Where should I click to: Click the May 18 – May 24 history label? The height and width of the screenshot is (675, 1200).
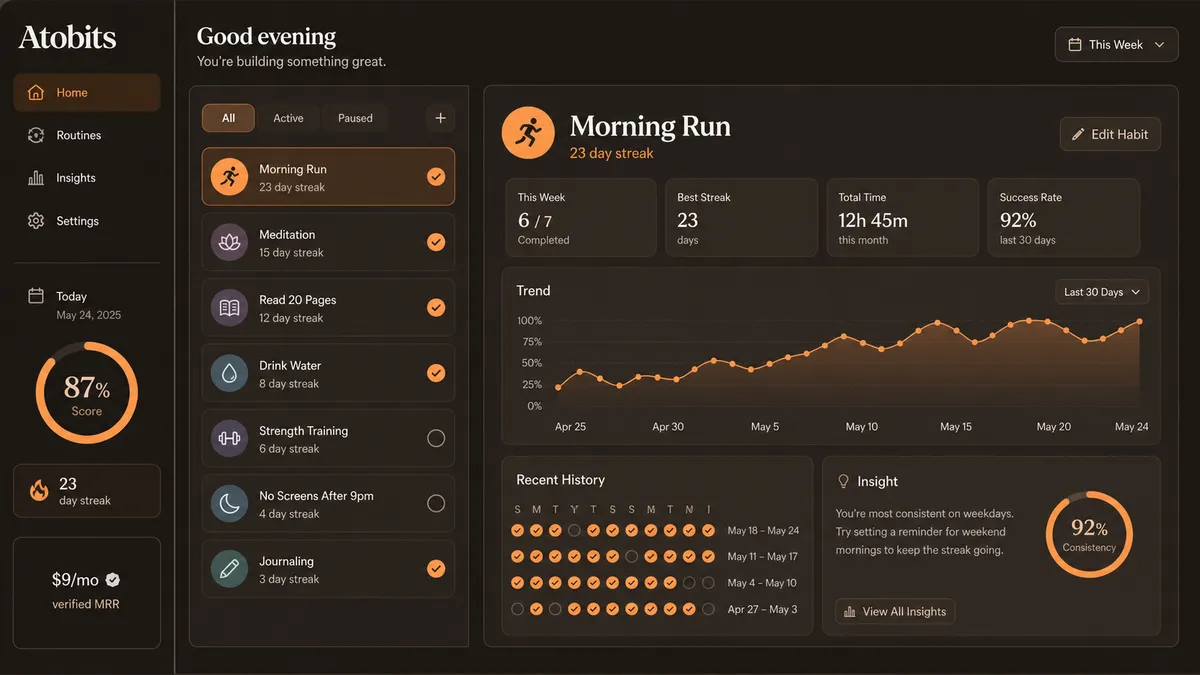click(763, 531)
